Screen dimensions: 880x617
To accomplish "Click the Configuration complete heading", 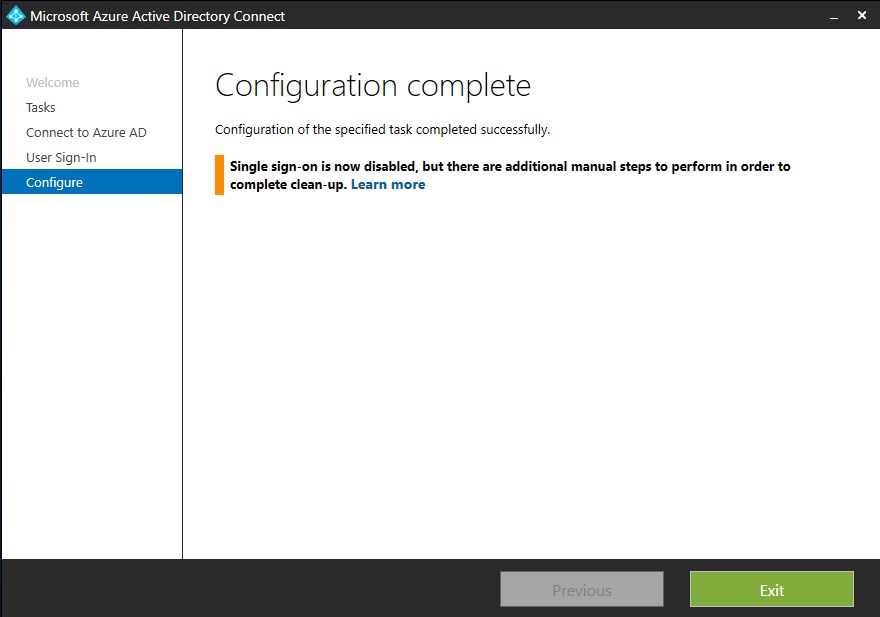I will tap(372, 85).
